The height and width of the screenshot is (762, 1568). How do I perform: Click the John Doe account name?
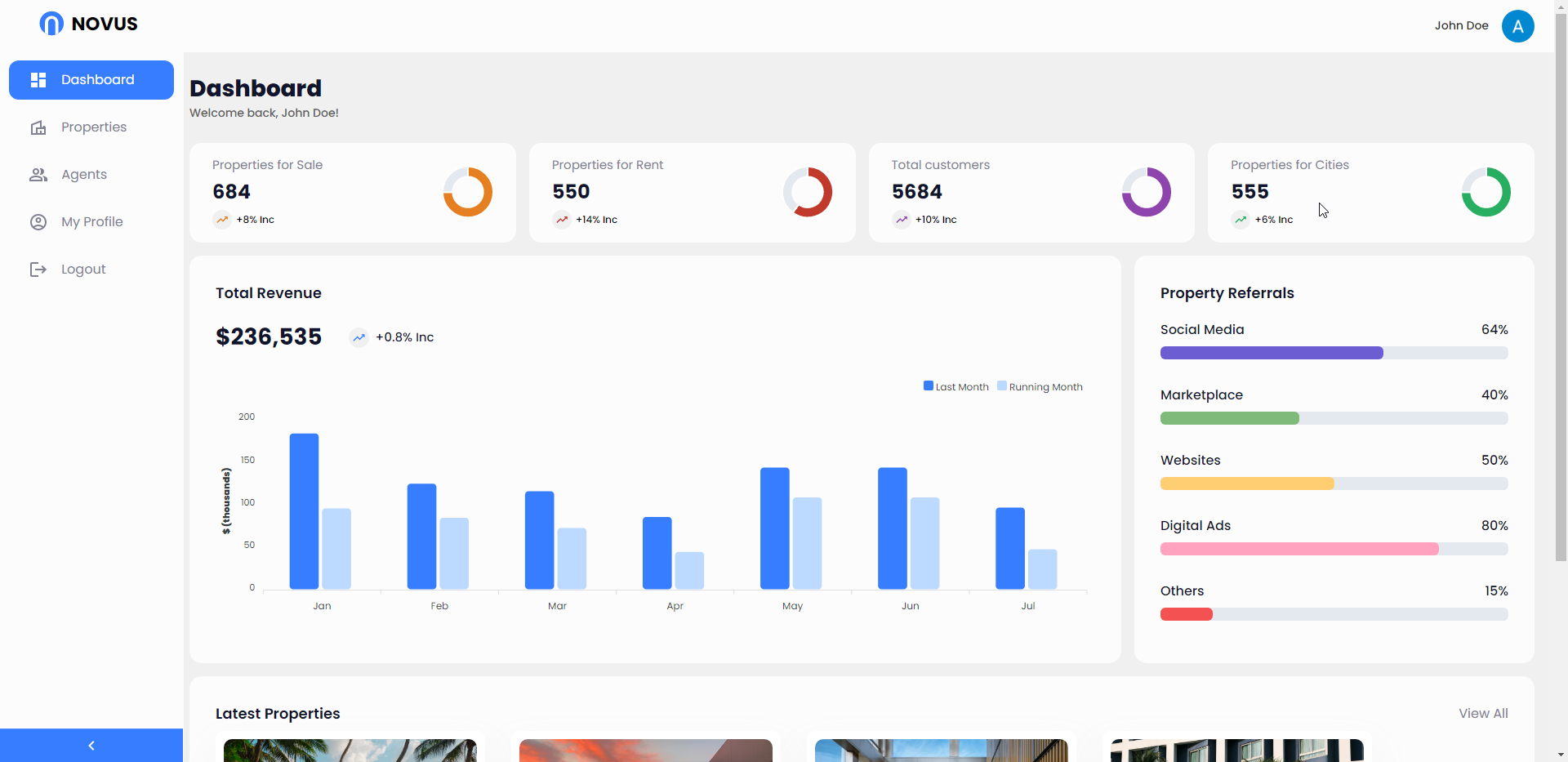pyautogui.click(x=1461, y=25)
